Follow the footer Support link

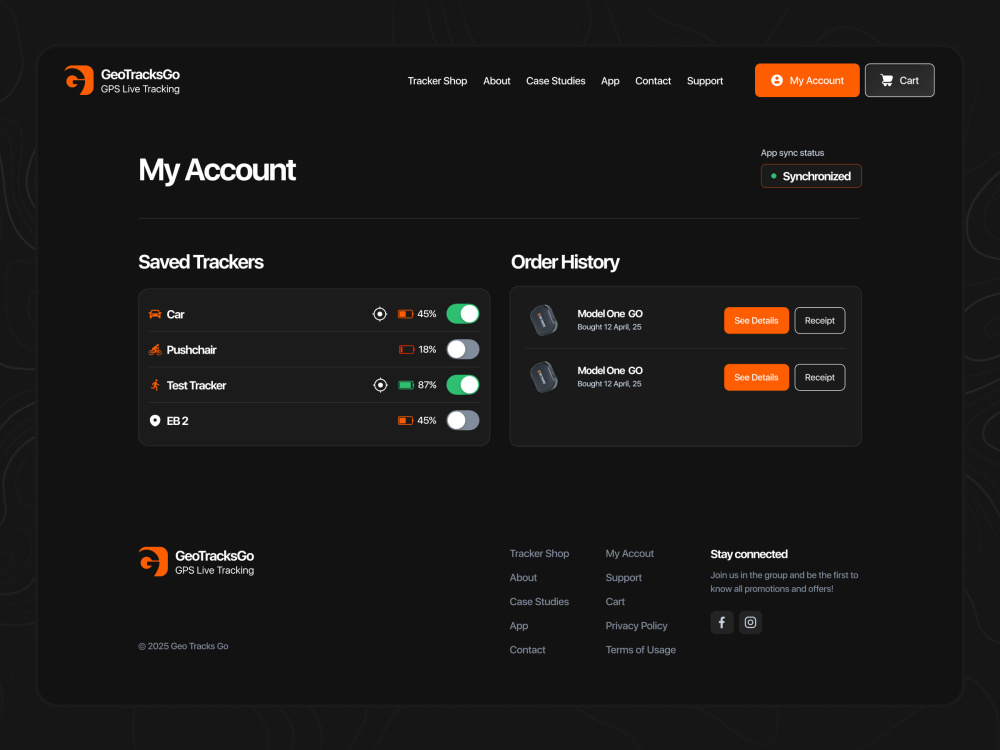(624, 578)
